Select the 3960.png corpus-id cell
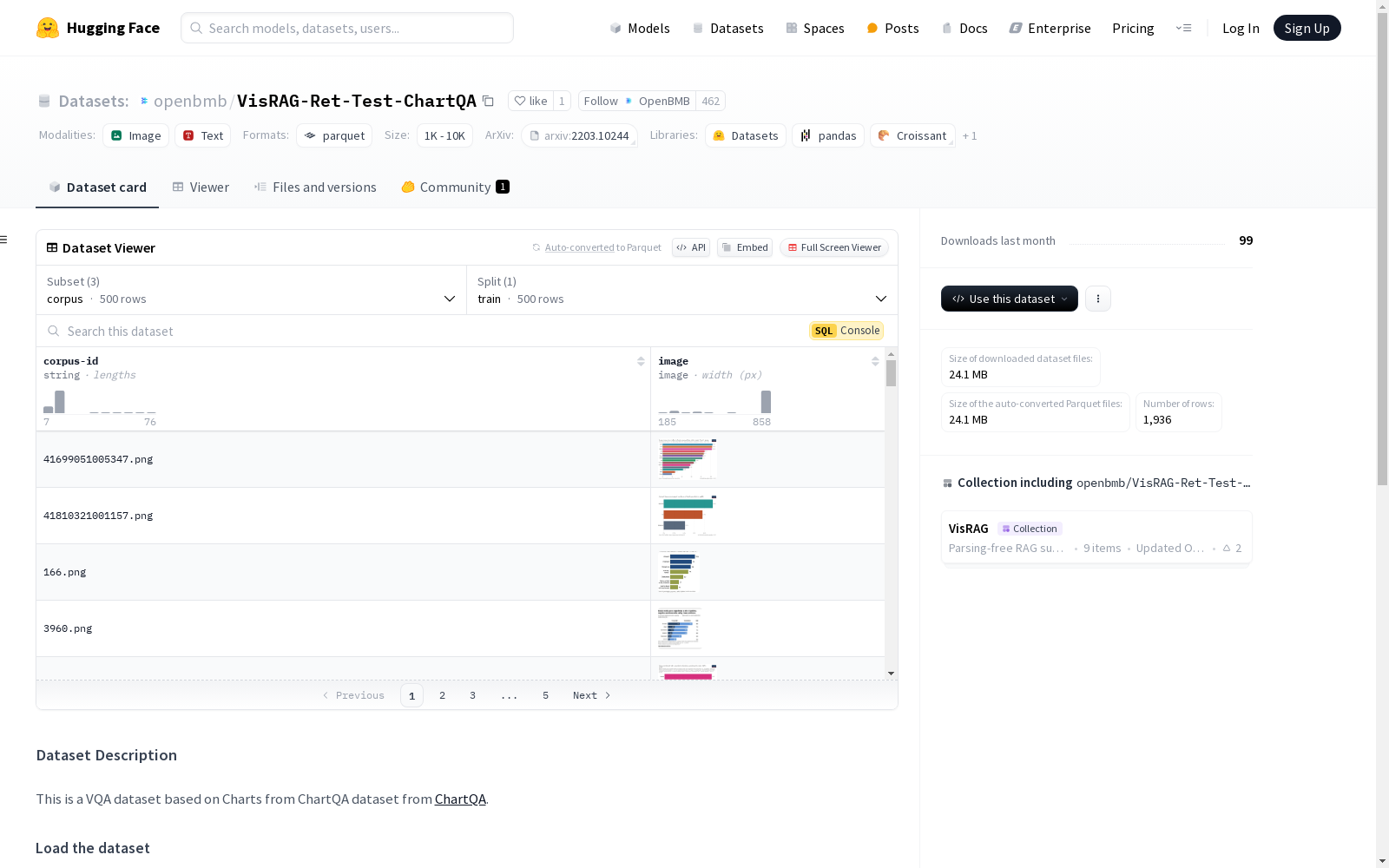Screen dimensions: 1389x868 [x=343, y=628]
